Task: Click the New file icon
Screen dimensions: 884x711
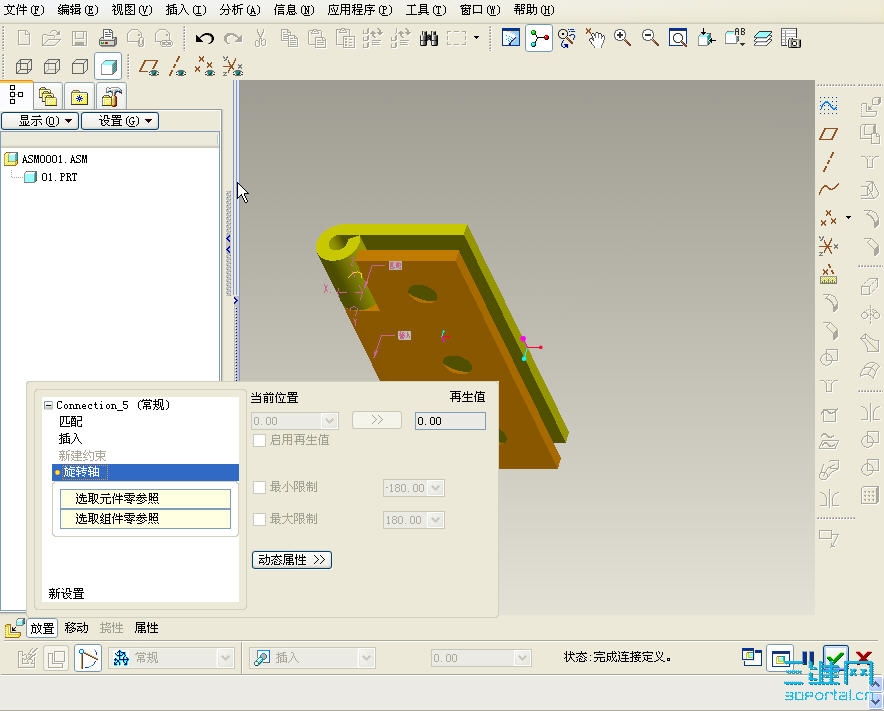Action: point(24,38)
